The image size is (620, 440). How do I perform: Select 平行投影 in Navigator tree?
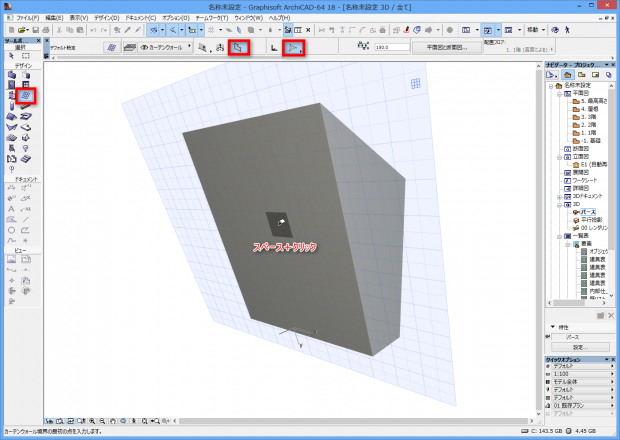coord(592,220)
